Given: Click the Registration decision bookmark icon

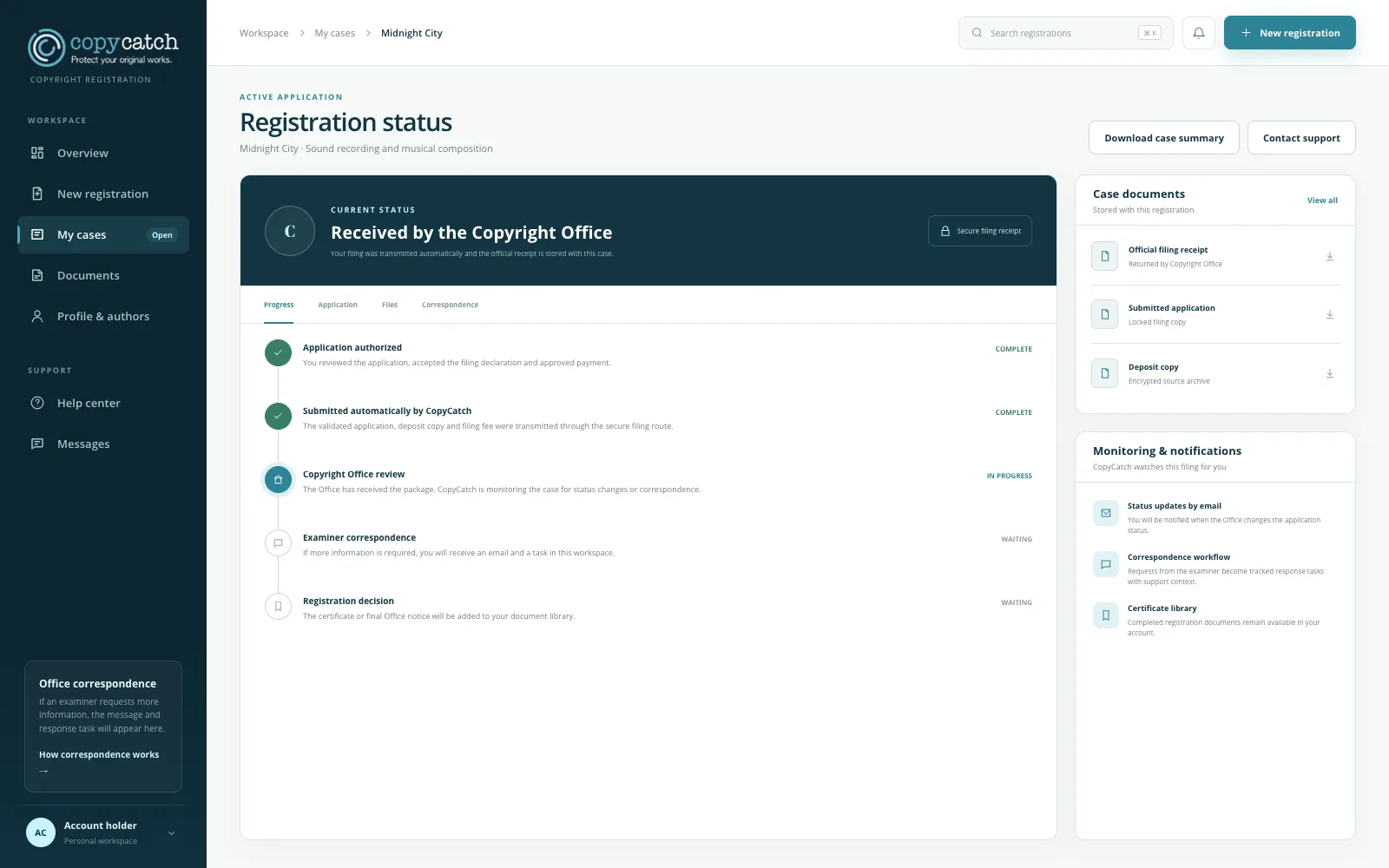Looking at the screenshot, I should 278,607.
